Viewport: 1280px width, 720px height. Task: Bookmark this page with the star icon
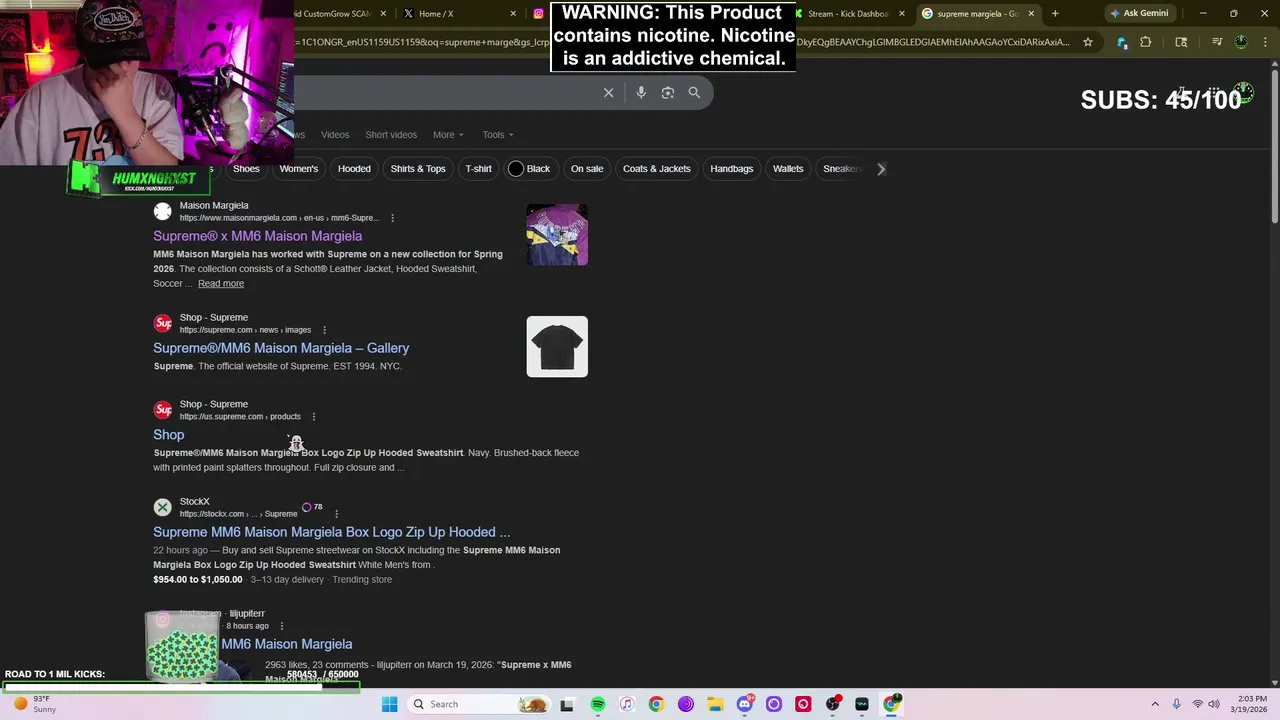(x=1088, y=42)
